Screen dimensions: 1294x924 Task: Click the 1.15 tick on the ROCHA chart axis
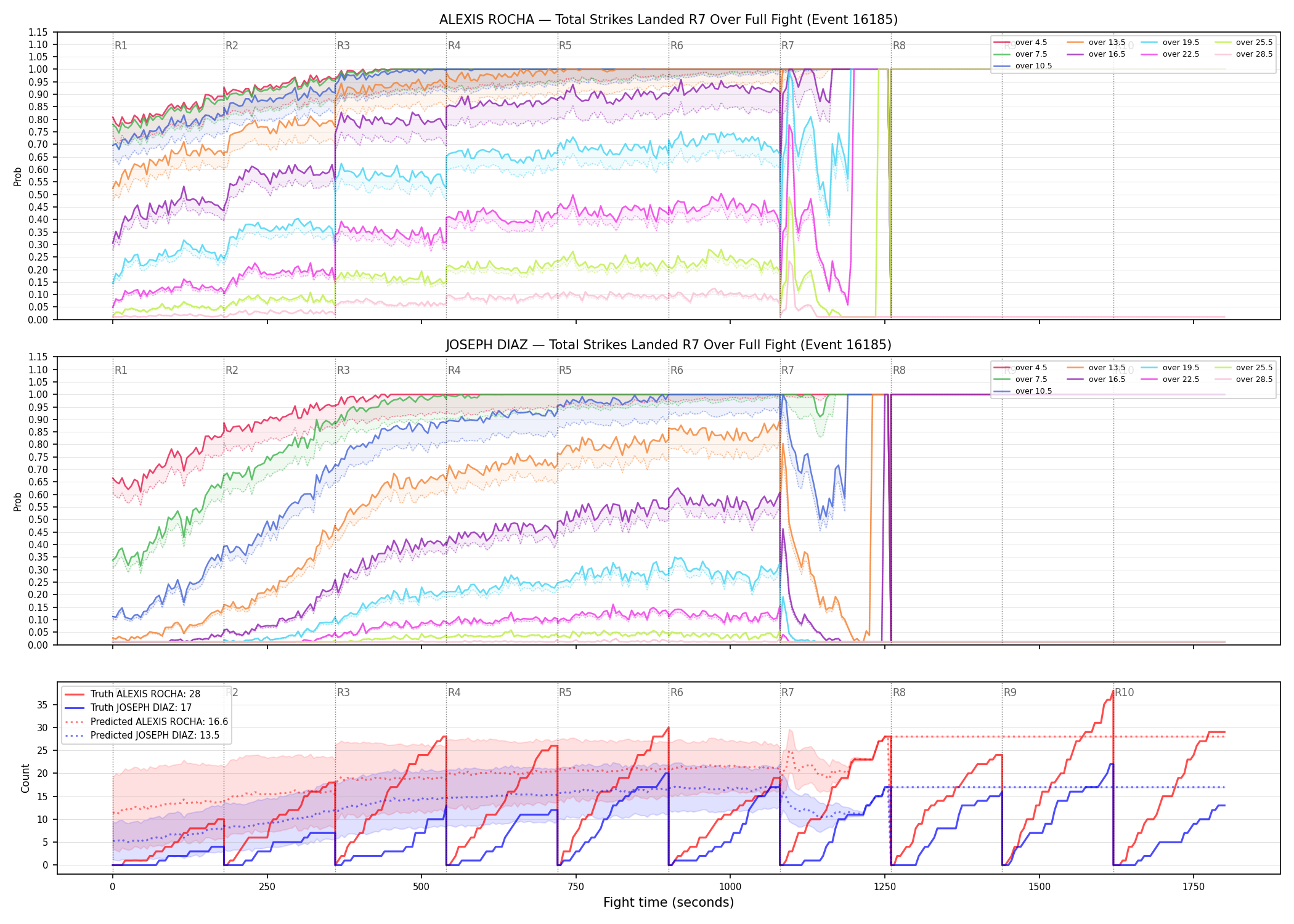pos(38,32)
